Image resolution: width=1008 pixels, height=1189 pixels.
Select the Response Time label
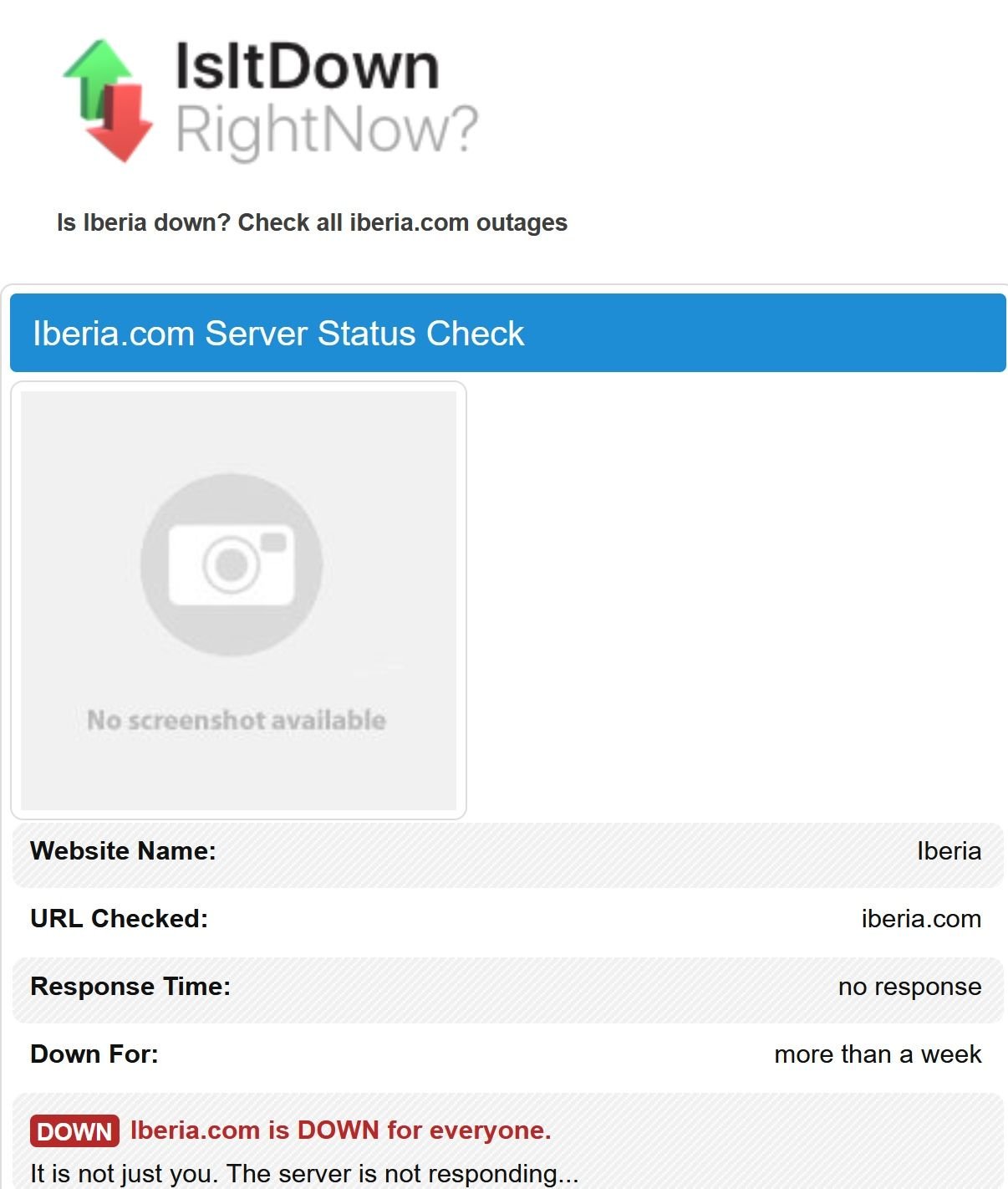click(130, 987)
